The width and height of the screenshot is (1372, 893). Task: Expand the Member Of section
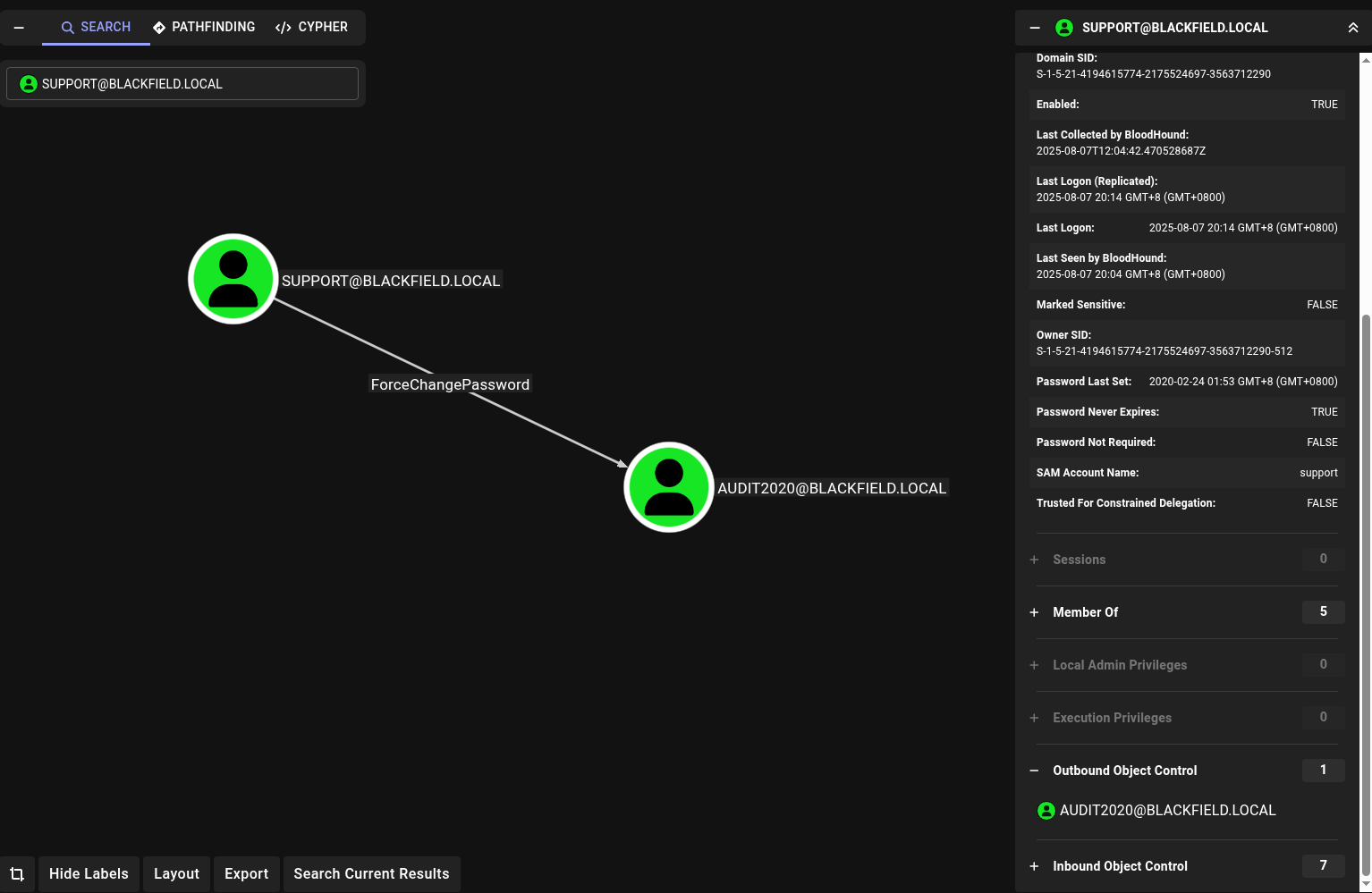(1085, 612)
